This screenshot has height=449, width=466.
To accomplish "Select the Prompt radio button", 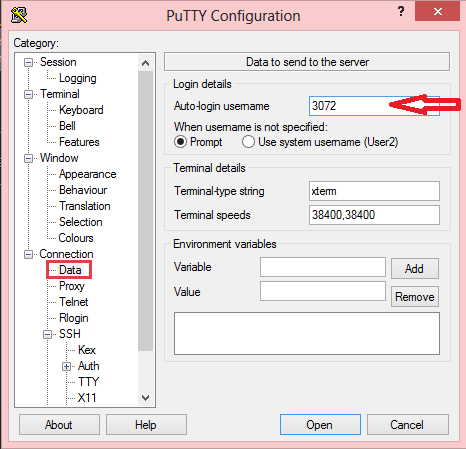I will pos(180,142).
